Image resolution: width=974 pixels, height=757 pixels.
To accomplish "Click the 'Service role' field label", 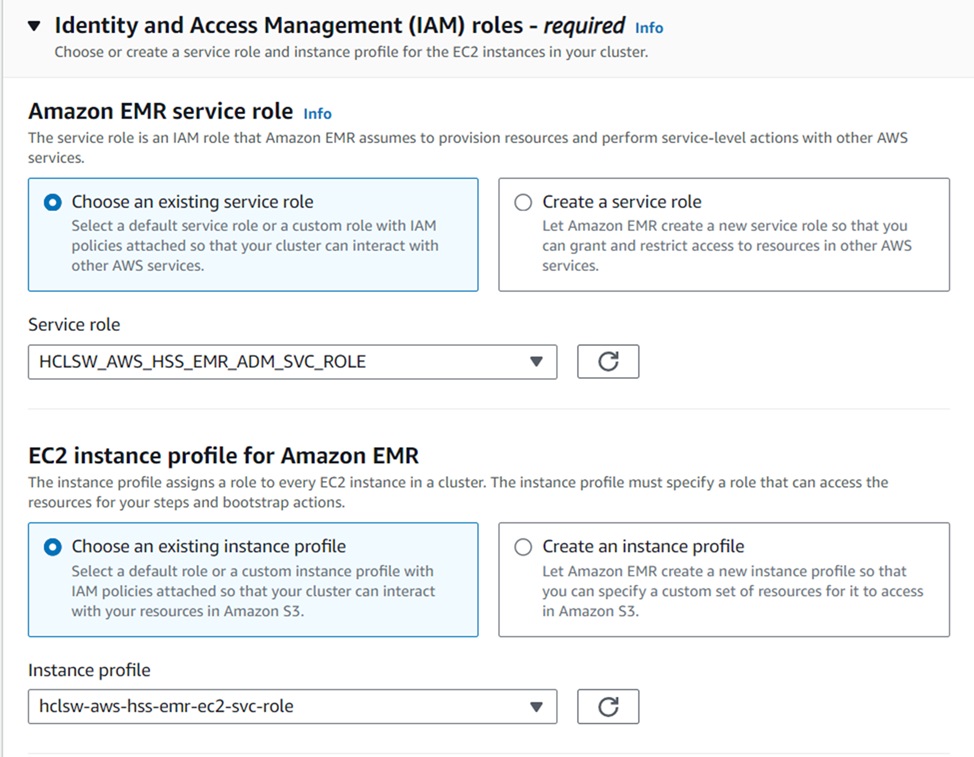I will click(x=74, y=325).
